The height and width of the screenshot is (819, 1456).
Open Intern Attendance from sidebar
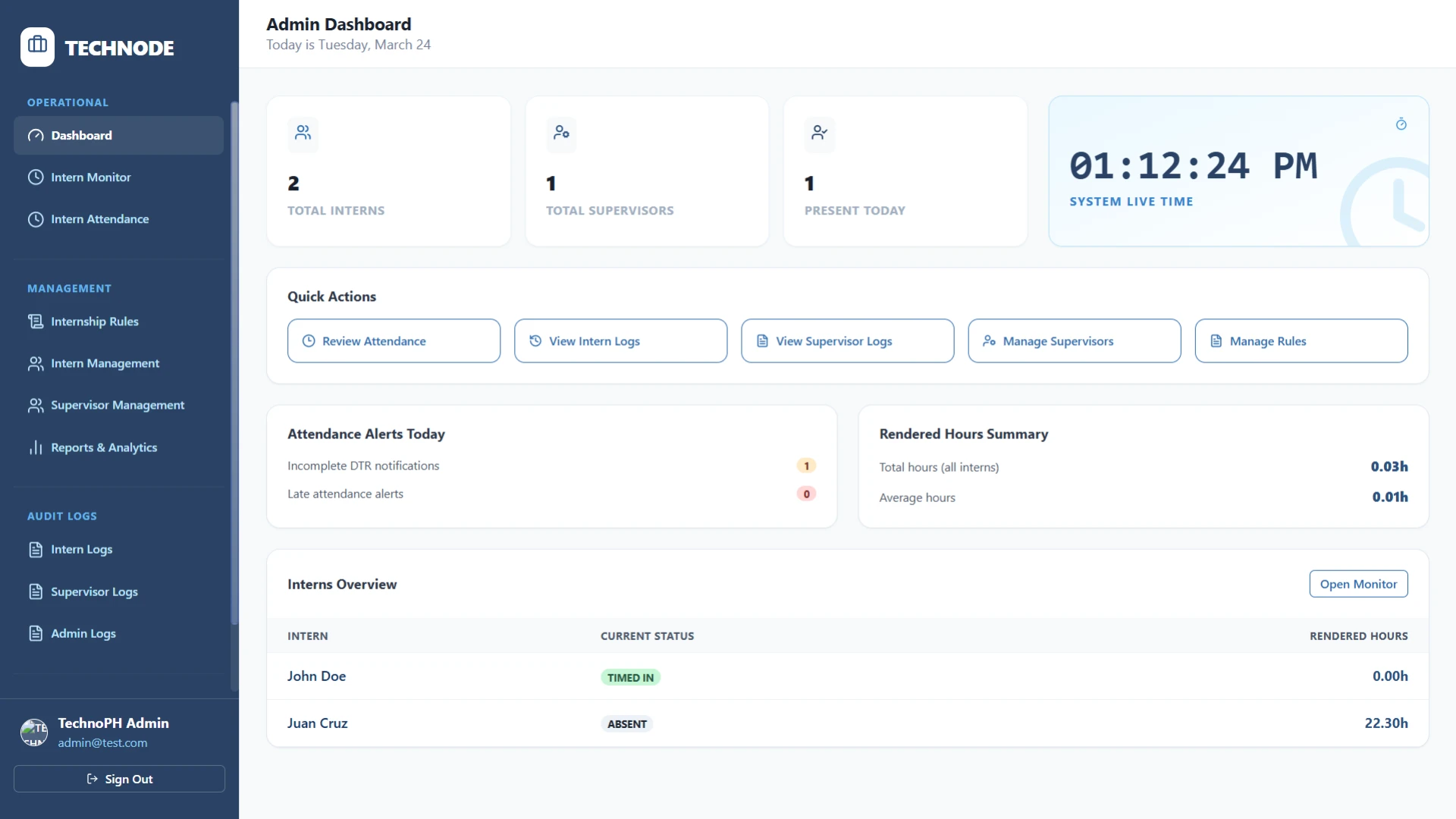(x=118, y=219)
